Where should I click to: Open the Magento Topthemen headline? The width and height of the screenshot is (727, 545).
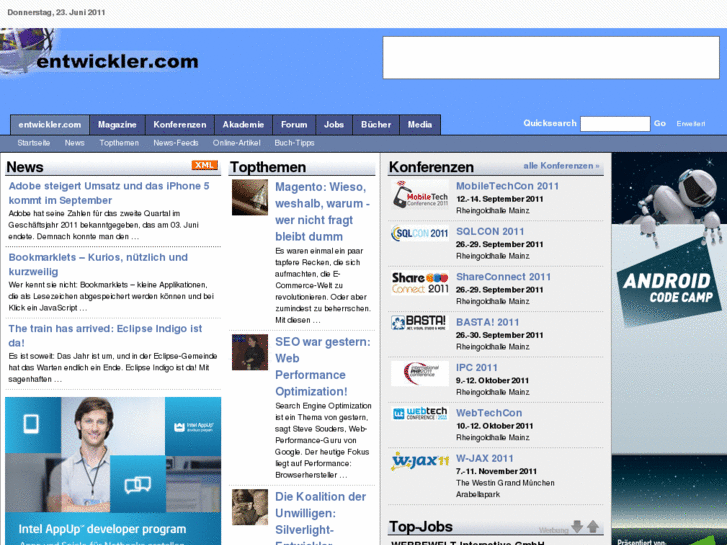point(323,212)
